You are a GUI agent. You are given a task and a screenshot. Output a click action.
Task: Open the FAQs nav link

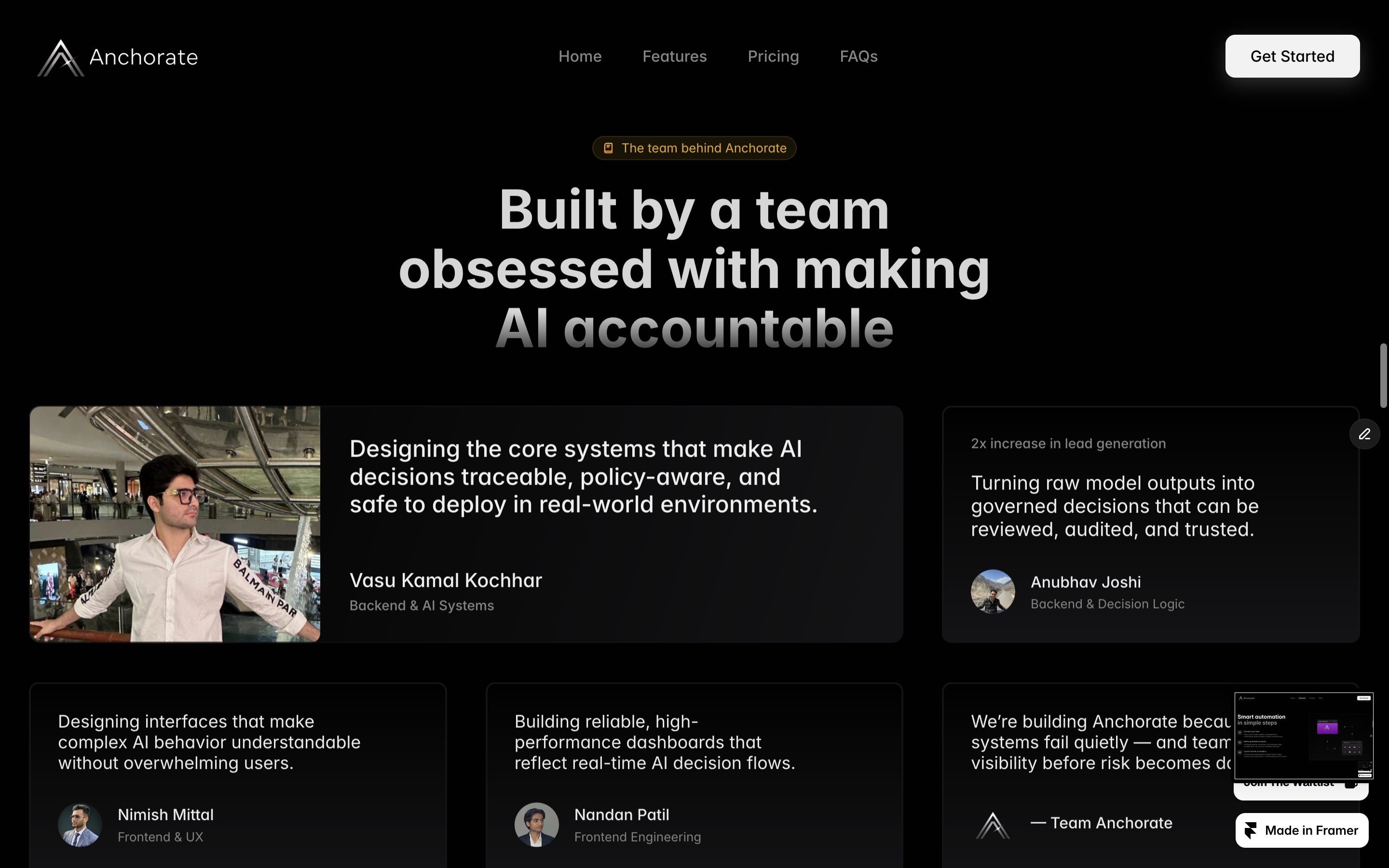click(x=858, y=56)
